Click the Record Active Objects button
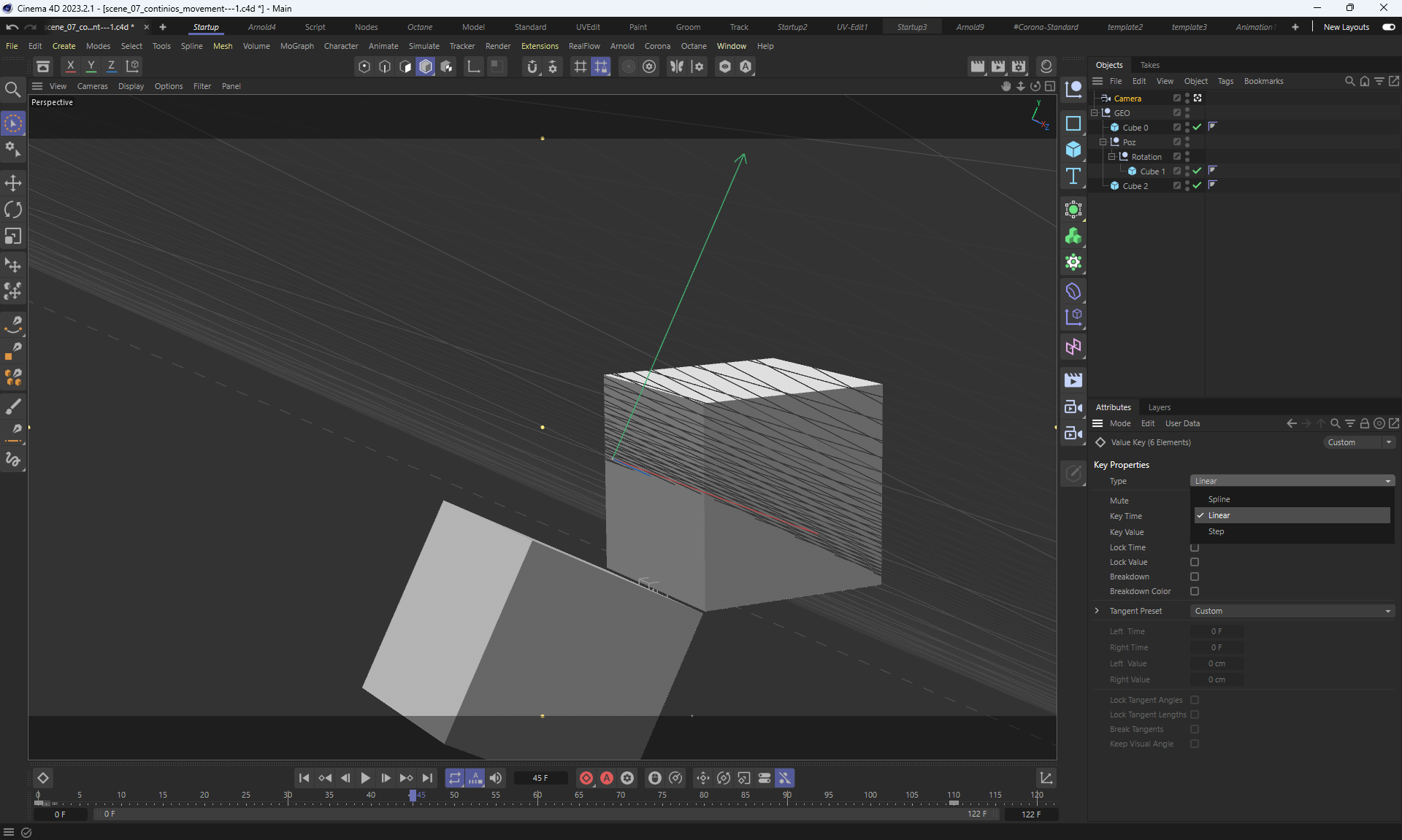The width and height of the screenshot is (1402, 840). 586,778
